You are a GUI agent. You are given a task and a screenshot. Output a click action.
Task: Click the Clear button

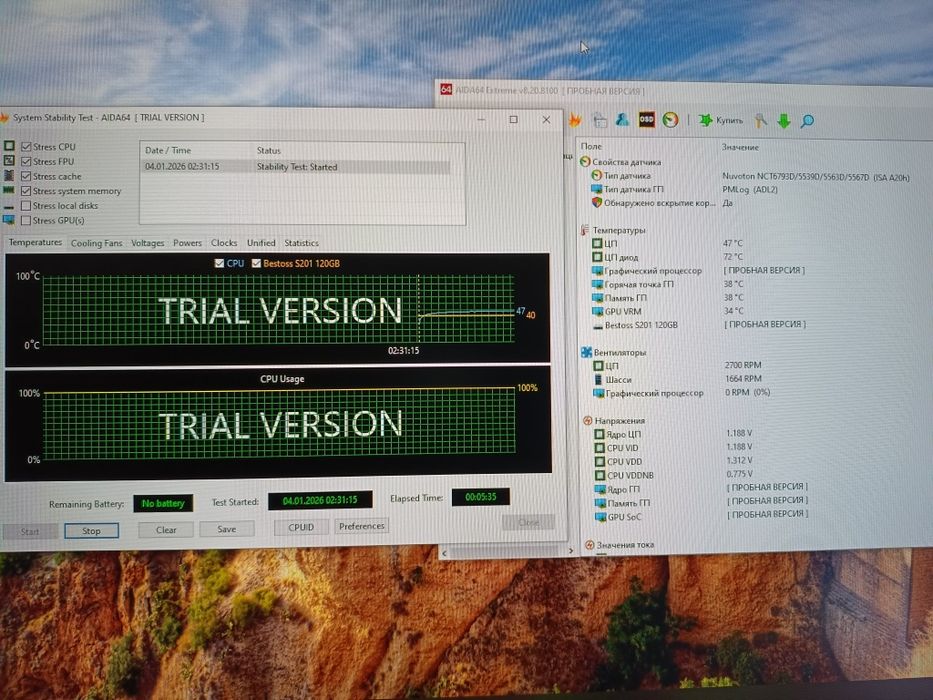(166, 530)
